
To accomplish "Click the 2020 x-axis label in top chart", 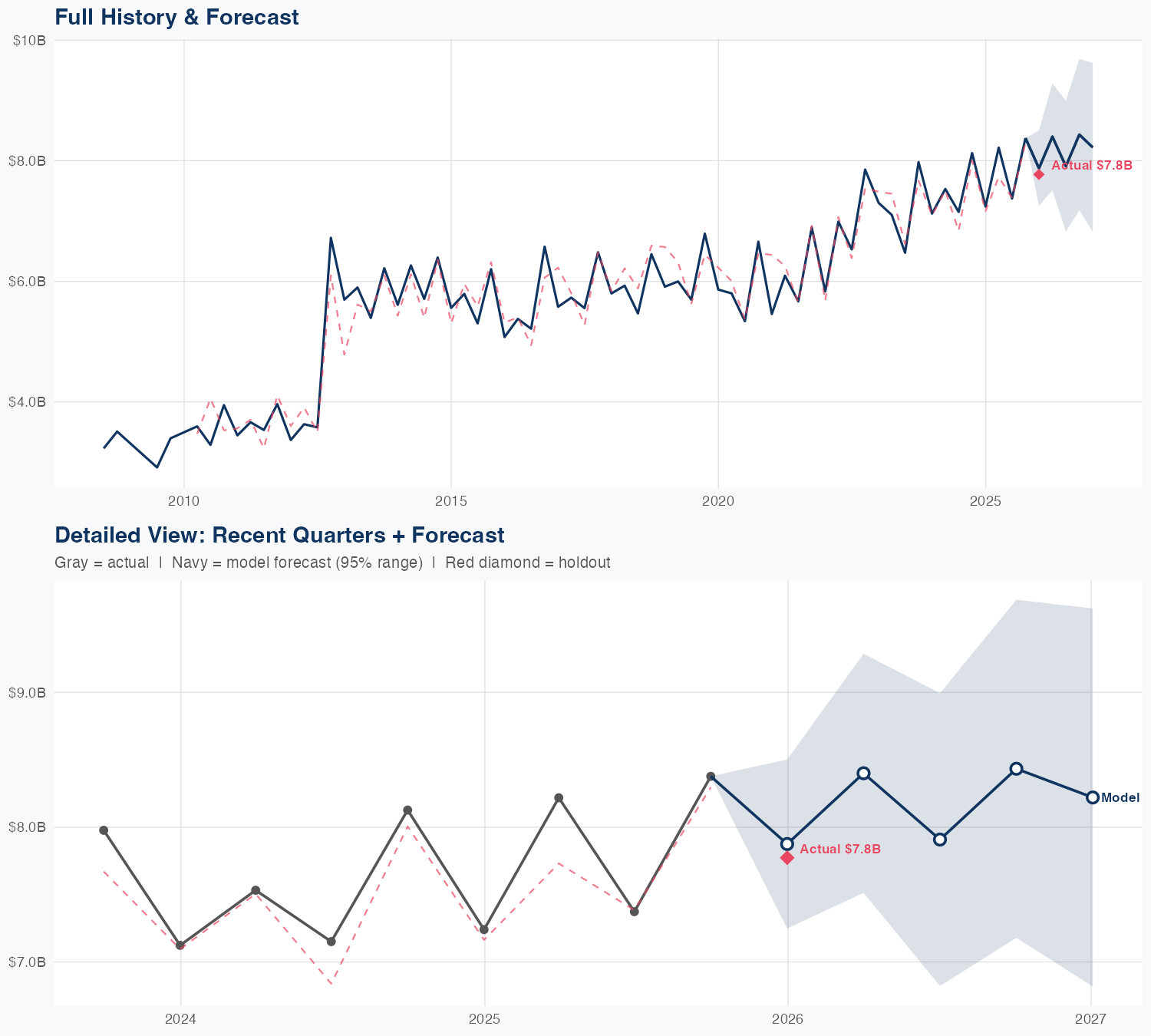I will point(717,502).
